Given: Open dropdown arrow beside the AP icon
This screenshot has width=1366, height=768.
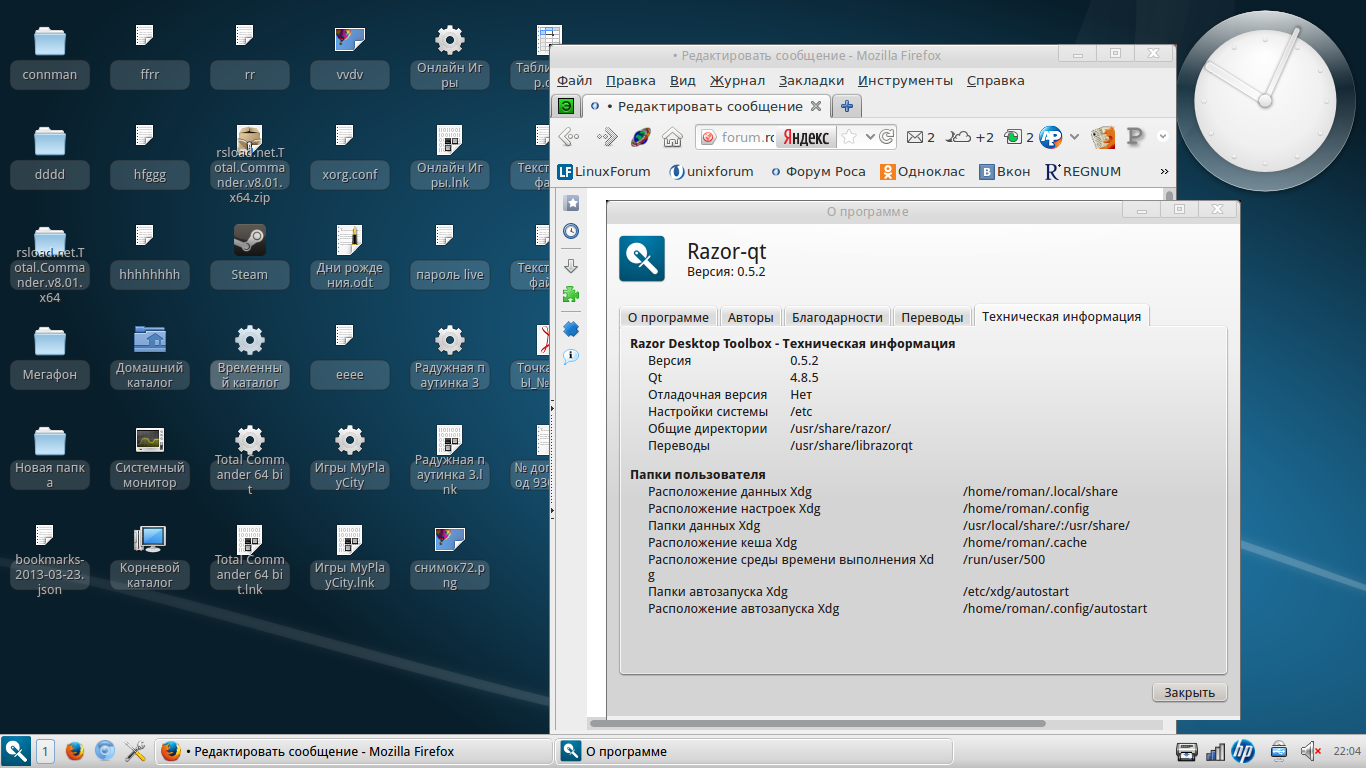Looking at the screenshot, I should click(x=1074, y=137).
